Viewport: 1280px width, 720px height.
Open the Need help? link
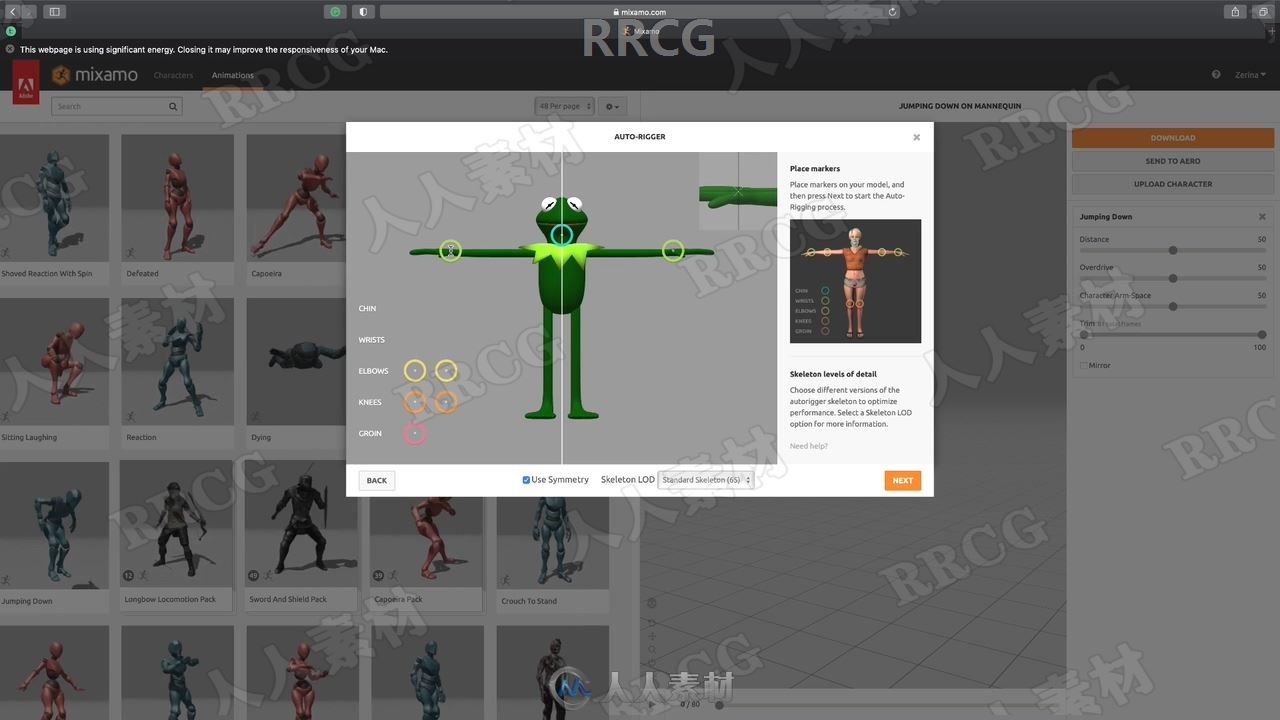(x=809, y=446)
